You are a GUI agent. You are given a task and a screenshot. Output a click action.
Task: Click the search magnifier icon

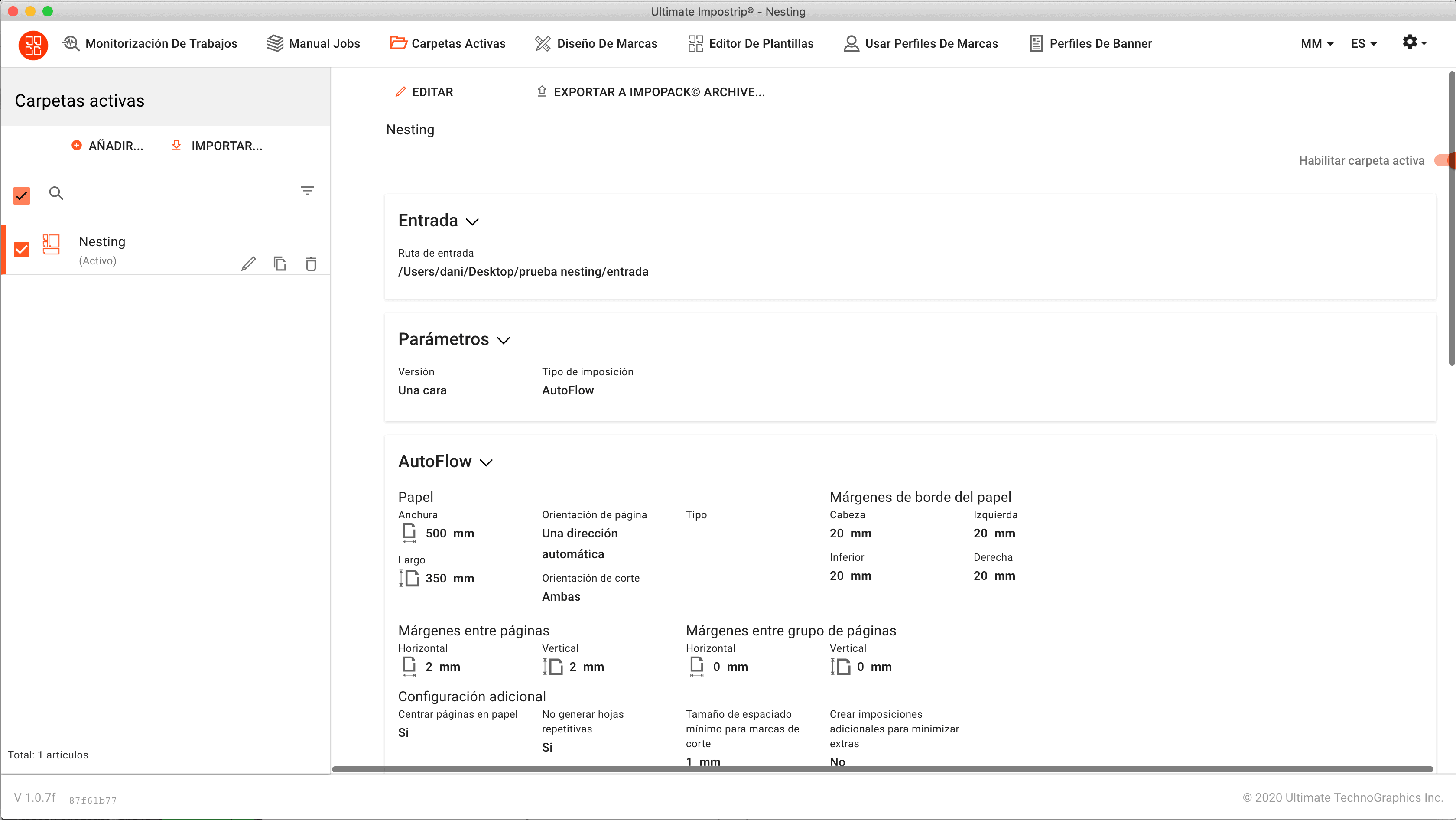[x=56, y=193]
